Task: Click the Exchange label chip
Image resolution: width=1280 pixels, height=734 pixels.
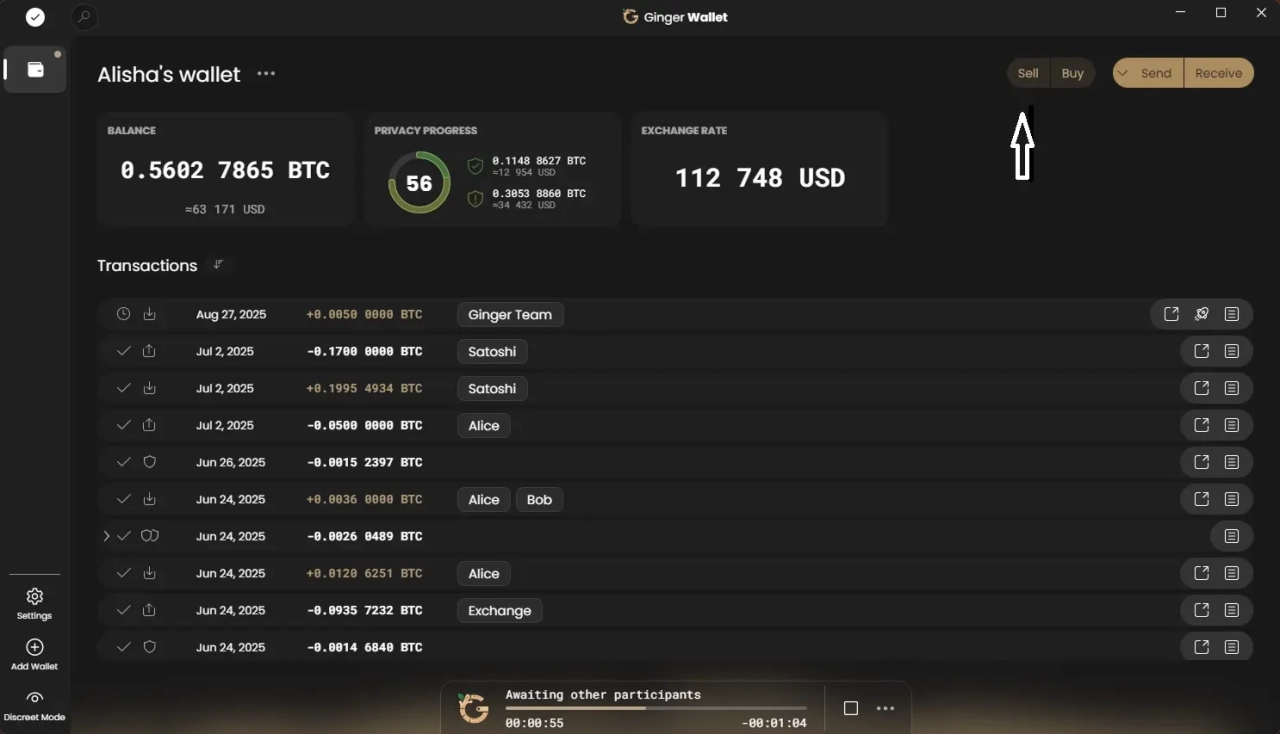Action: [x=499, y=610]
